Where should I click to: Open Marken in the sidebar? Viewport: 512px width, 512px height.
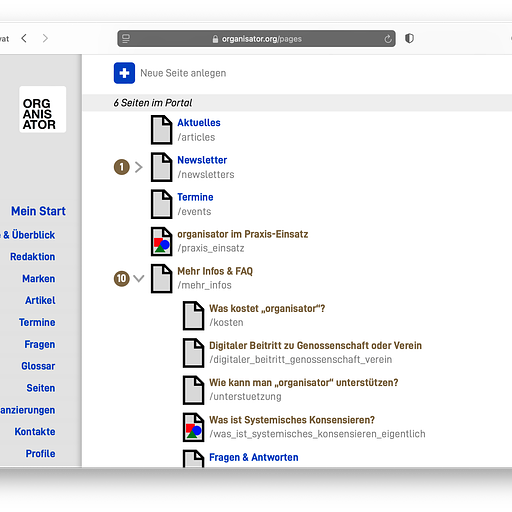[x=39, y=279]
